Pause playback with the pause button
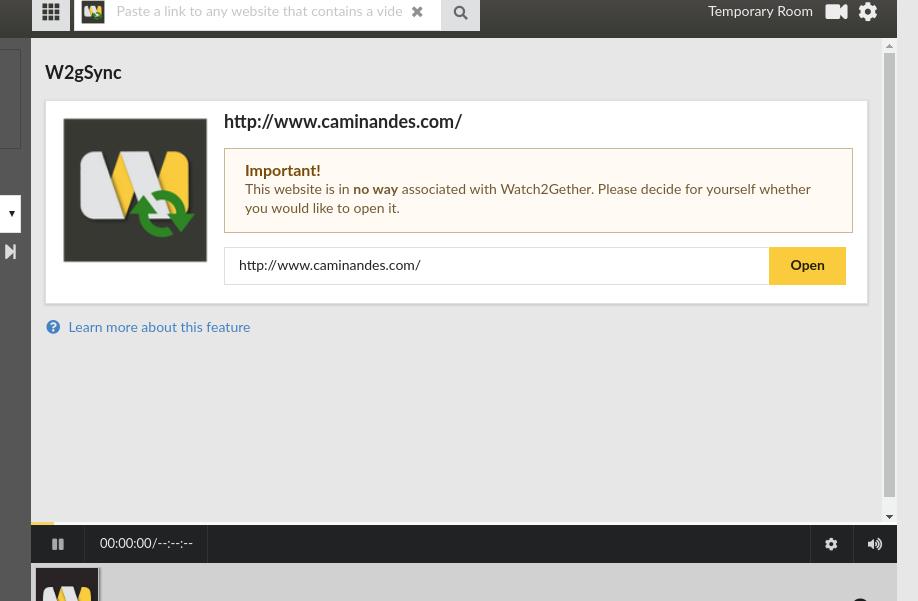Viewport: 918px width, 601px height. 58,544
